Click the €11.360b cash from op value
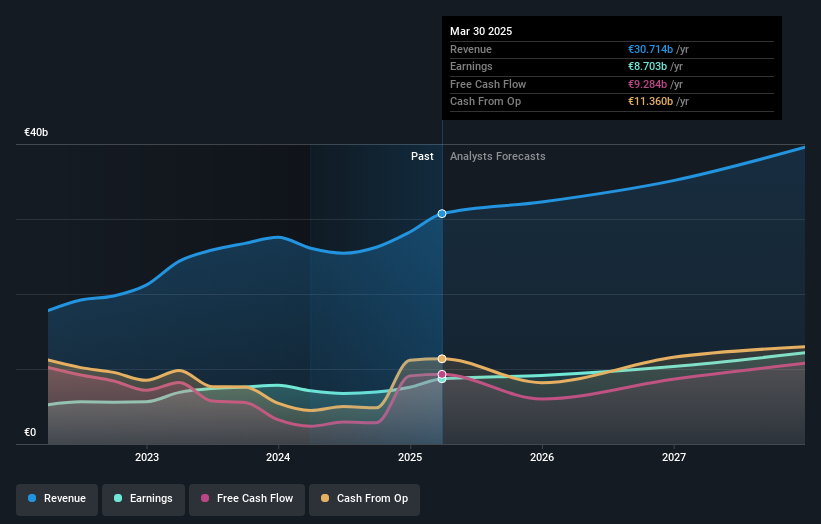This screenshot has width=821, height=524. [650, 102]
